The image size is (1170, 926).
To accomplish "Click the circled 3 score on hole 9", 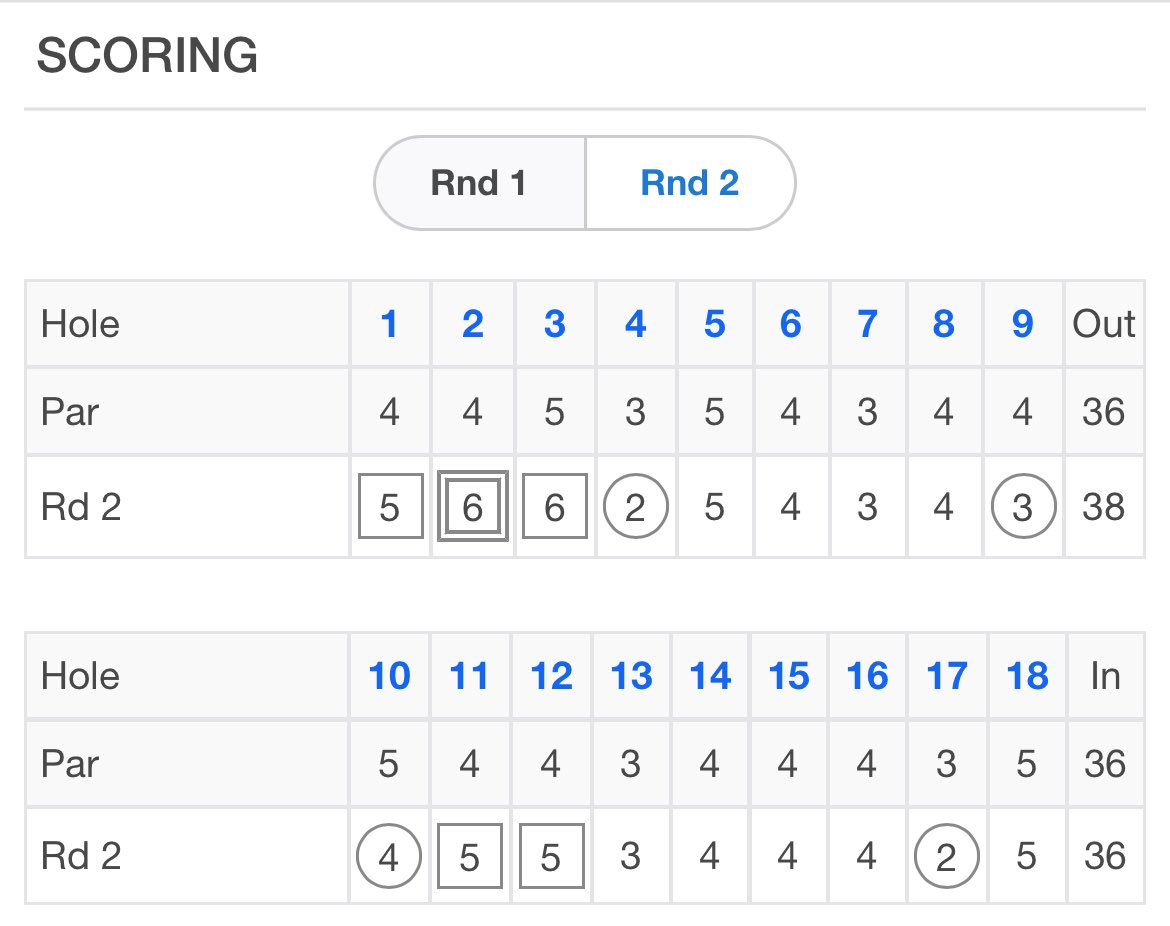I will pyautogui.click(x=1023, y=506).
